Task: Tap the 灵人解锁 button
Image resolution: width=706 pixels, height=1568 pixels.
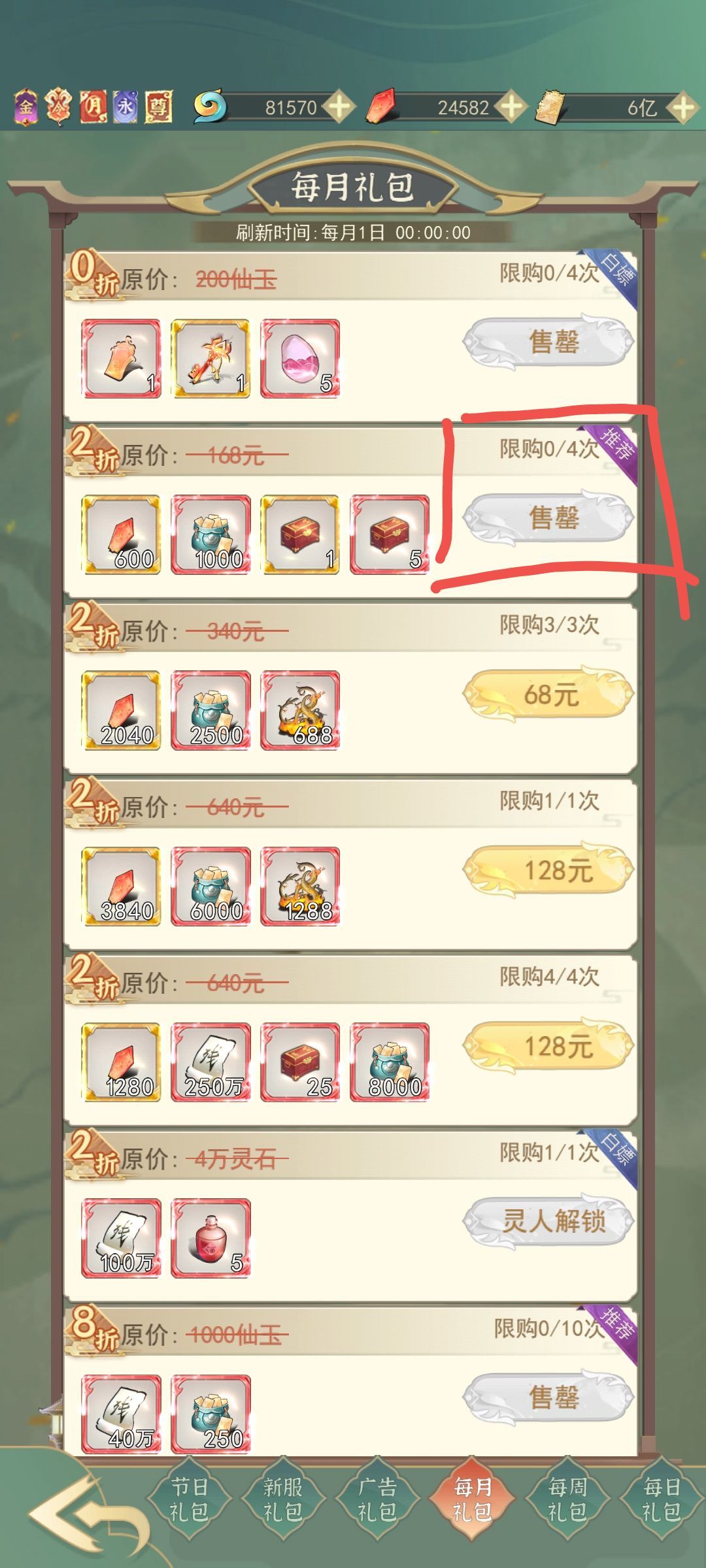Action: 548,1222
